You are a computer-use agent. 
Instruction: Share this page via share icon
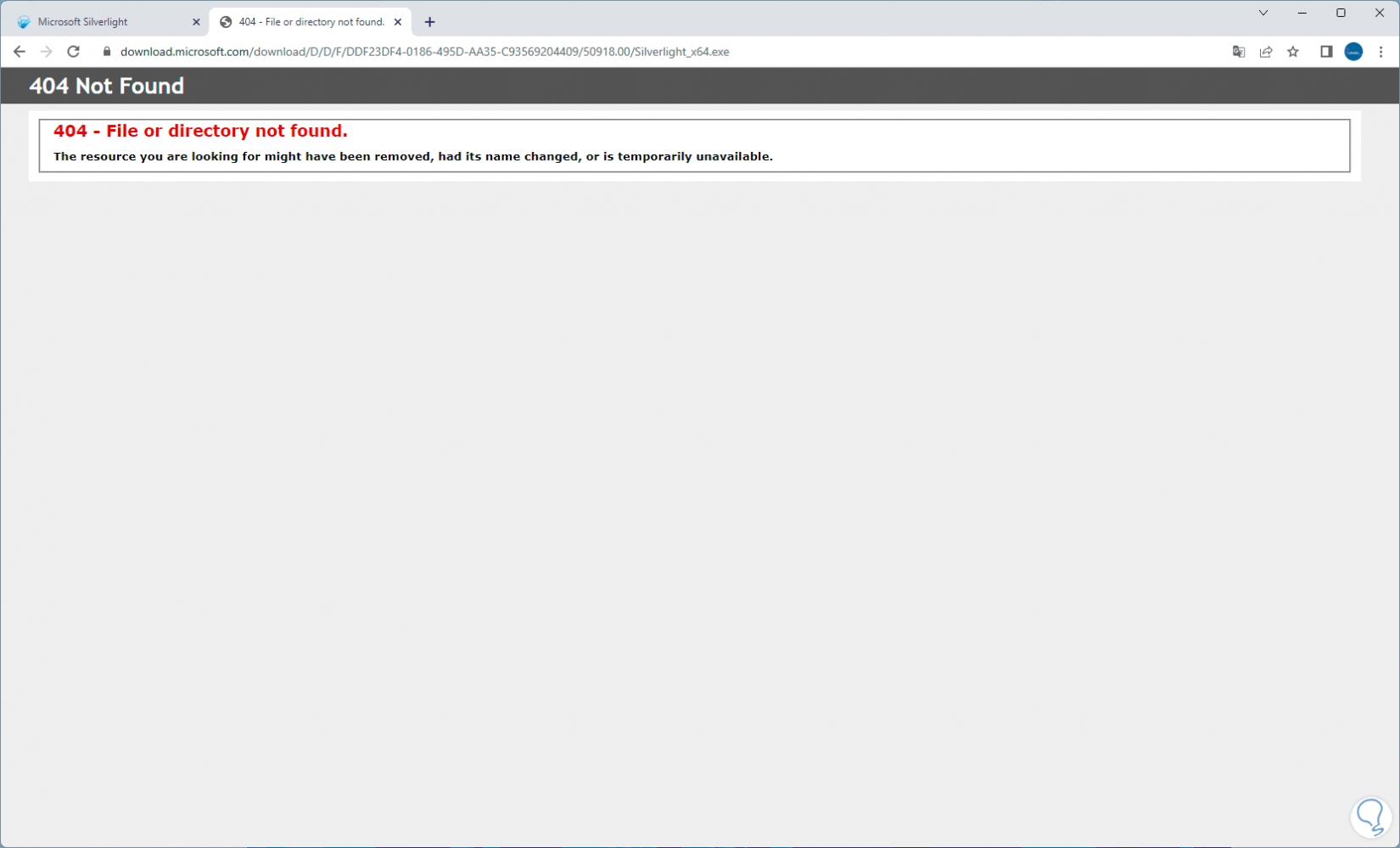coord(1266,52)
